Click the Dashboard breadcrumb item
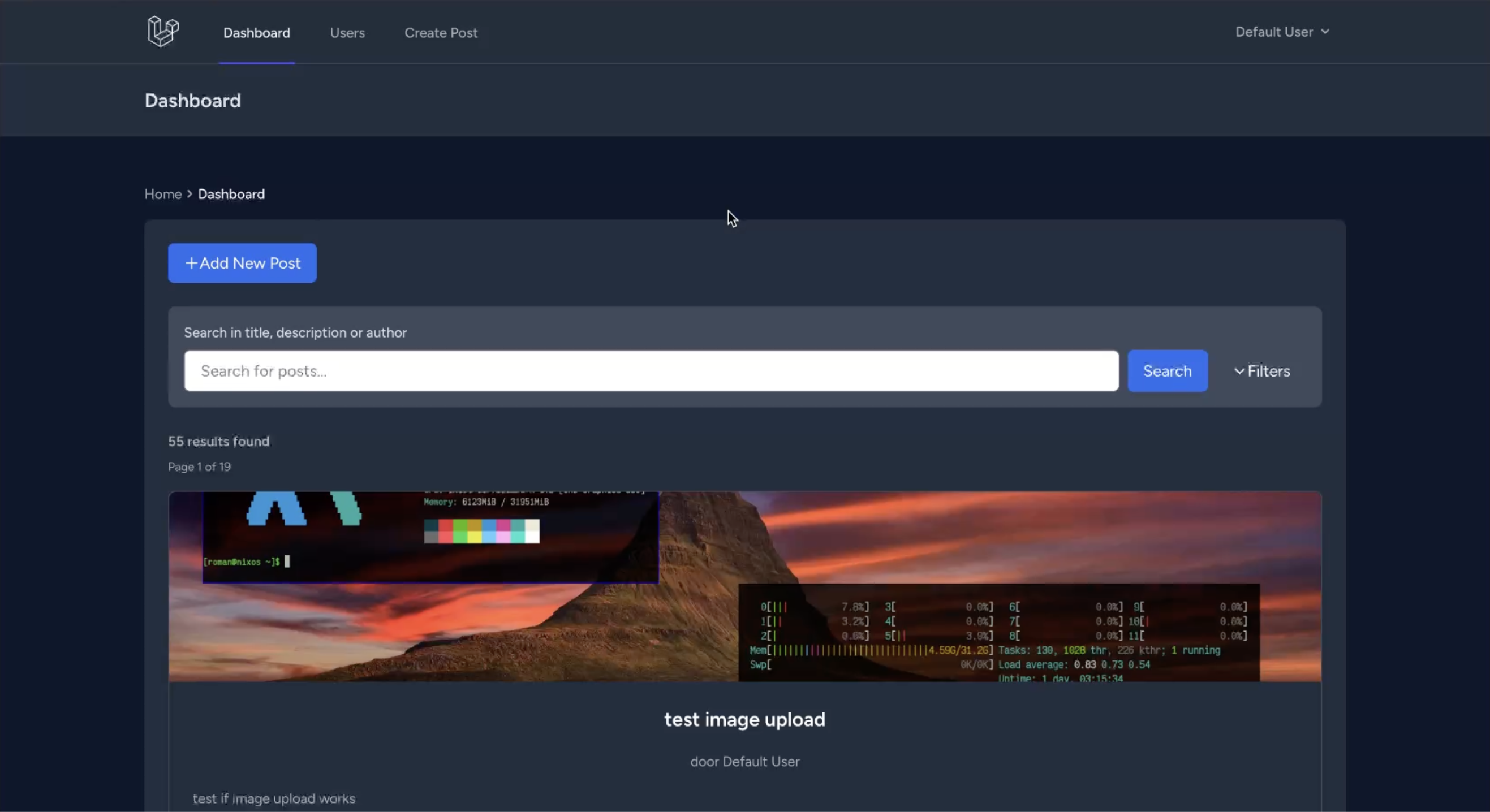This screenshot has height=812, width=1490. pyautogui.click(x=231, y=195)
